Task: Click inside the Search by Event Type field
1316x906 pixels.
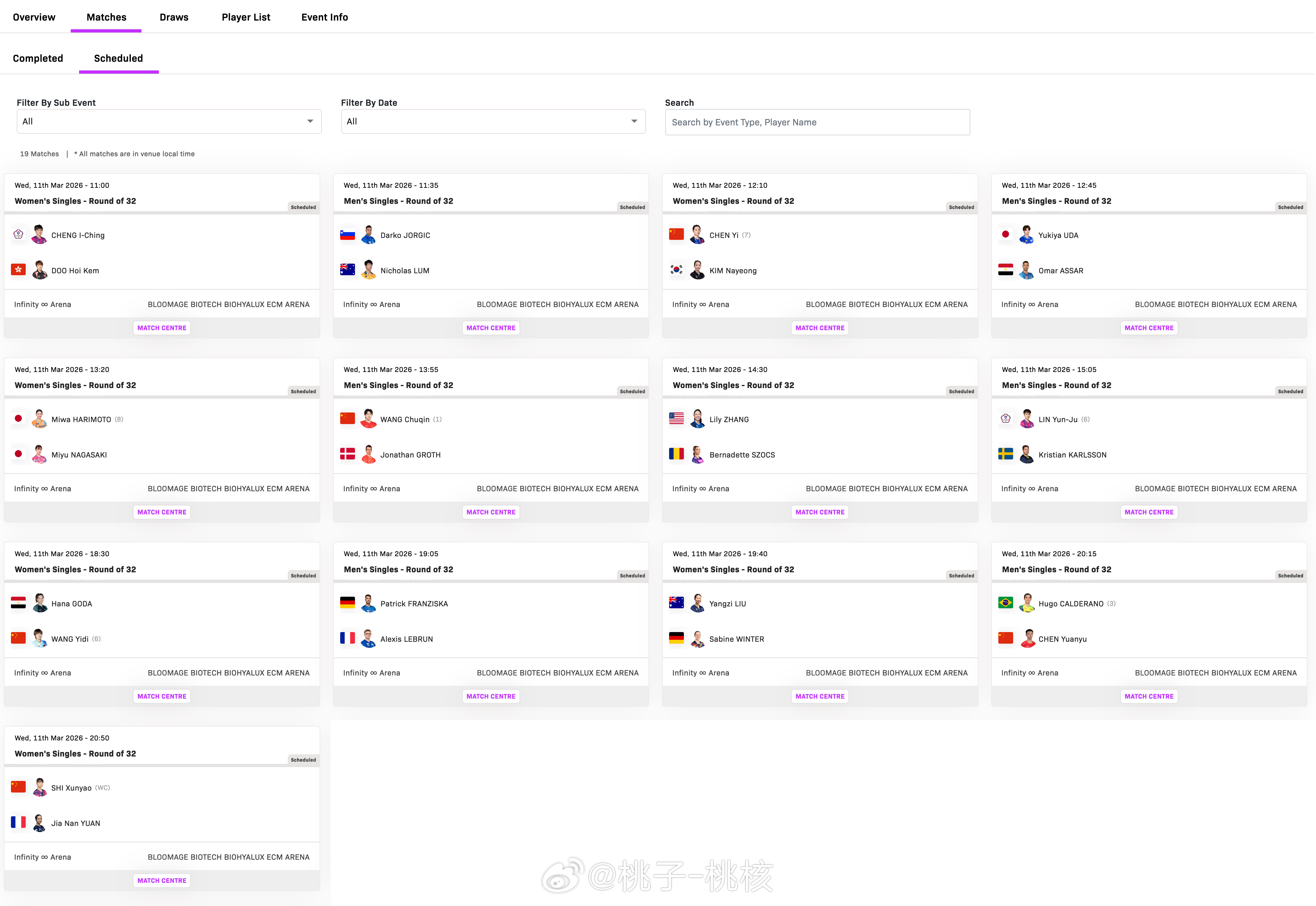Action: tap(817, 122)
